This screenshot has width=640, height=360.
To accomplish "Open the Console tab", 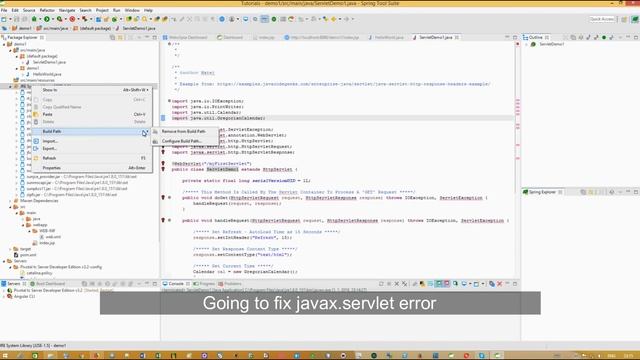I will pos(176,284).
